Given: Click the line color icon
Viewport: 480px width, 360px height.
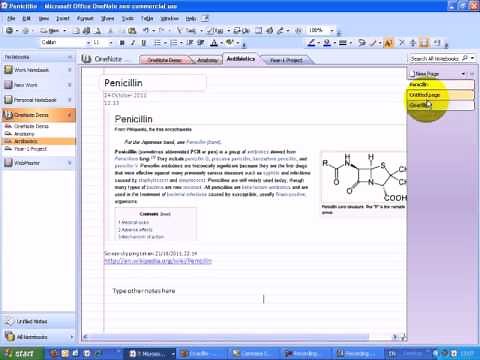Looking at the screenshot, I should coord(327,43).
